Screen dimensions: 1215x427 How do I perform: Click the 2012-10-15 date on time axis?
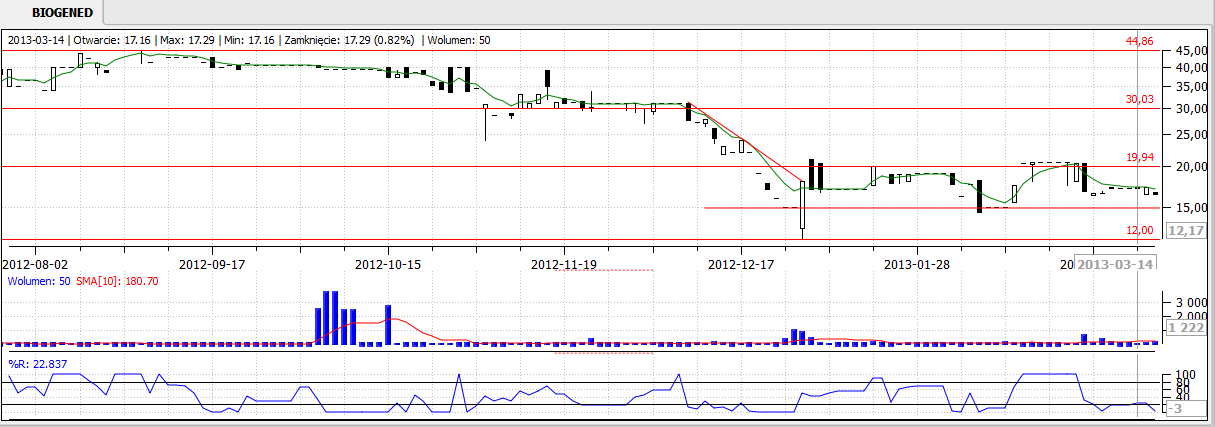tap(388, 264)
